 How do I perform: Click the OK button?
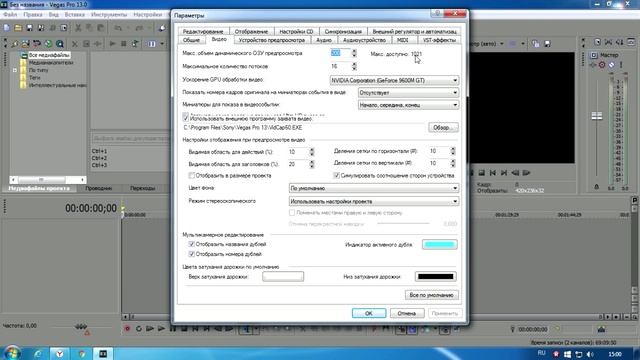pos(369,313)
